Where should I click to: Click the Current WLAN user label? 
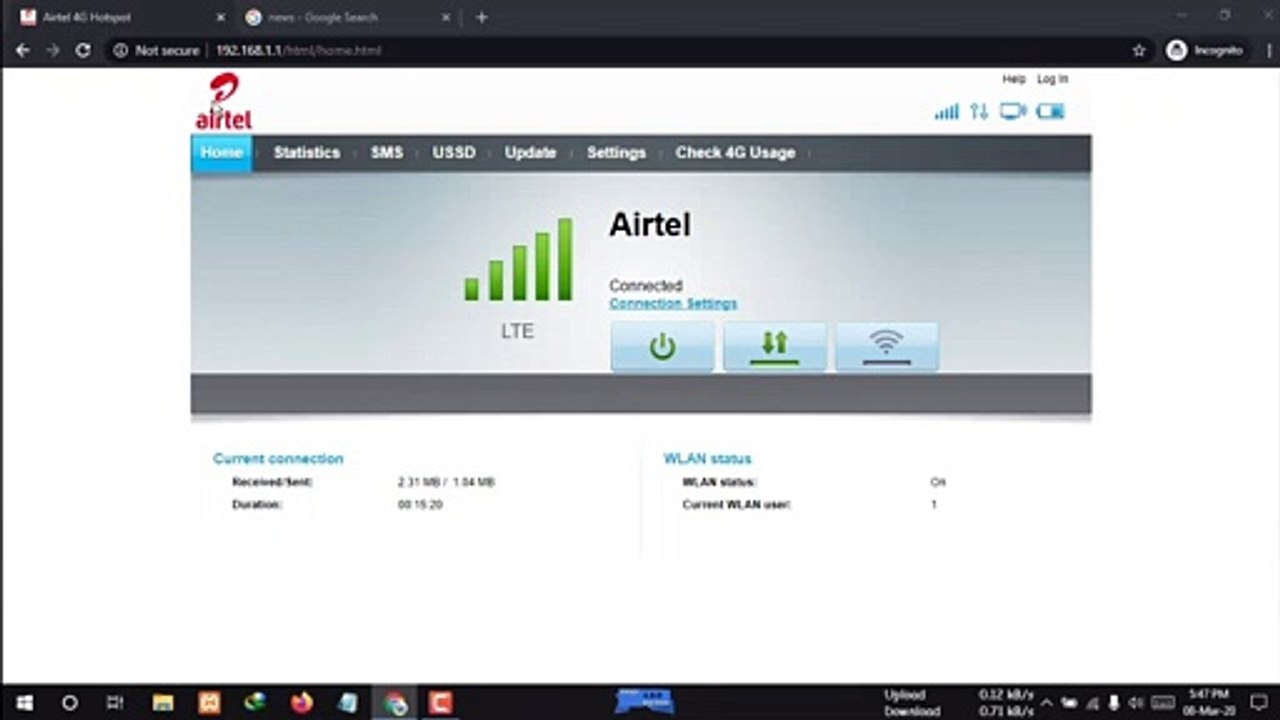pyautogui.click(x=737, y=505)
